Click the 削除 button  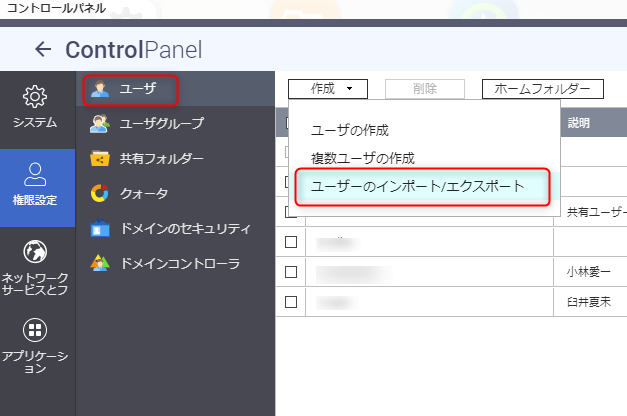click(x=424, y=89)
